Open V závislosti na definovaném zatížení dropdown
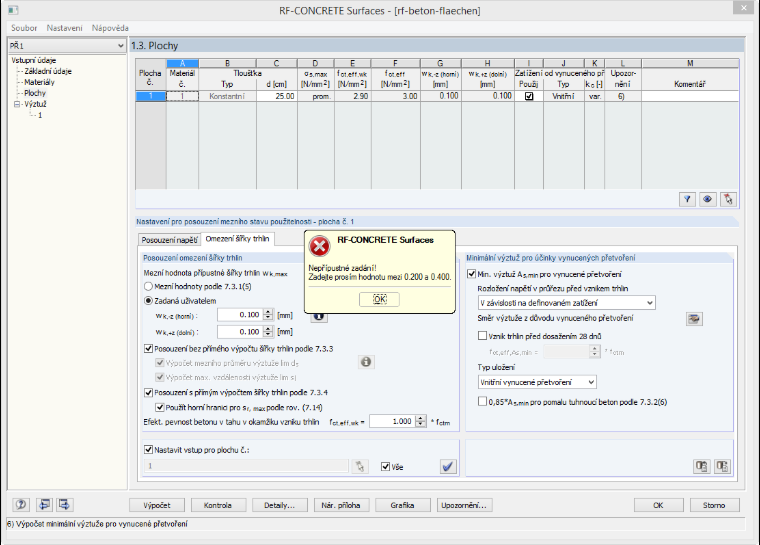Viewport: 760px width, 545px height. (x=650, y=303)
